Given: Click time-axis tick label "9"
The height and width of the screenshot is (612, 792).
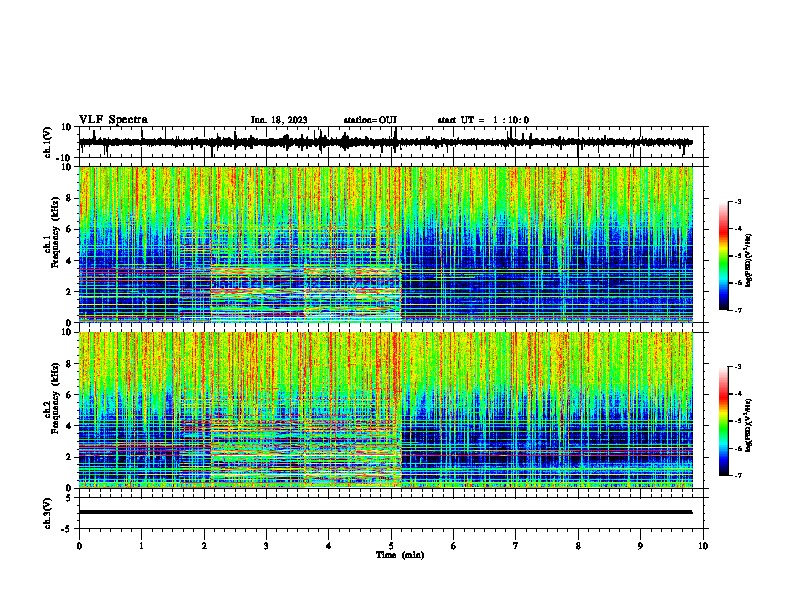Looking at the screenshot, I should point(640,546).
